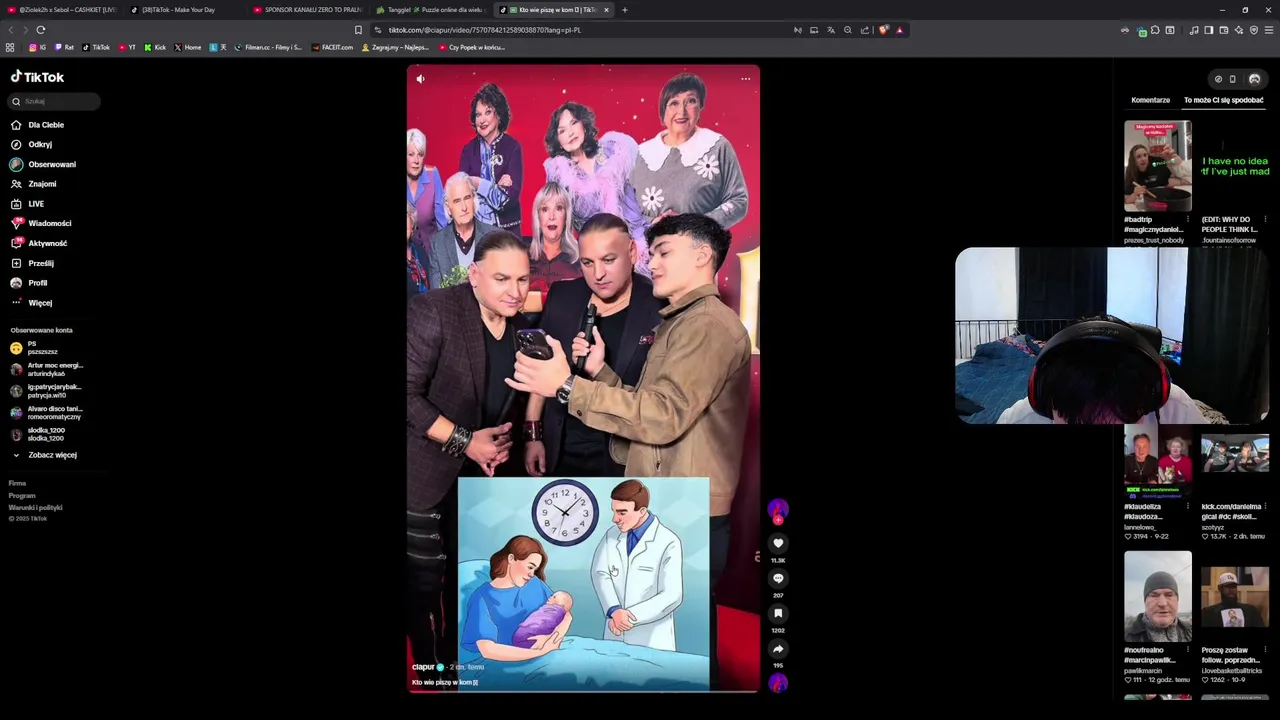Click the translate page icon
Image resolution: width=1280 pixels, height=720 pixels.
[x=831, y=30]
